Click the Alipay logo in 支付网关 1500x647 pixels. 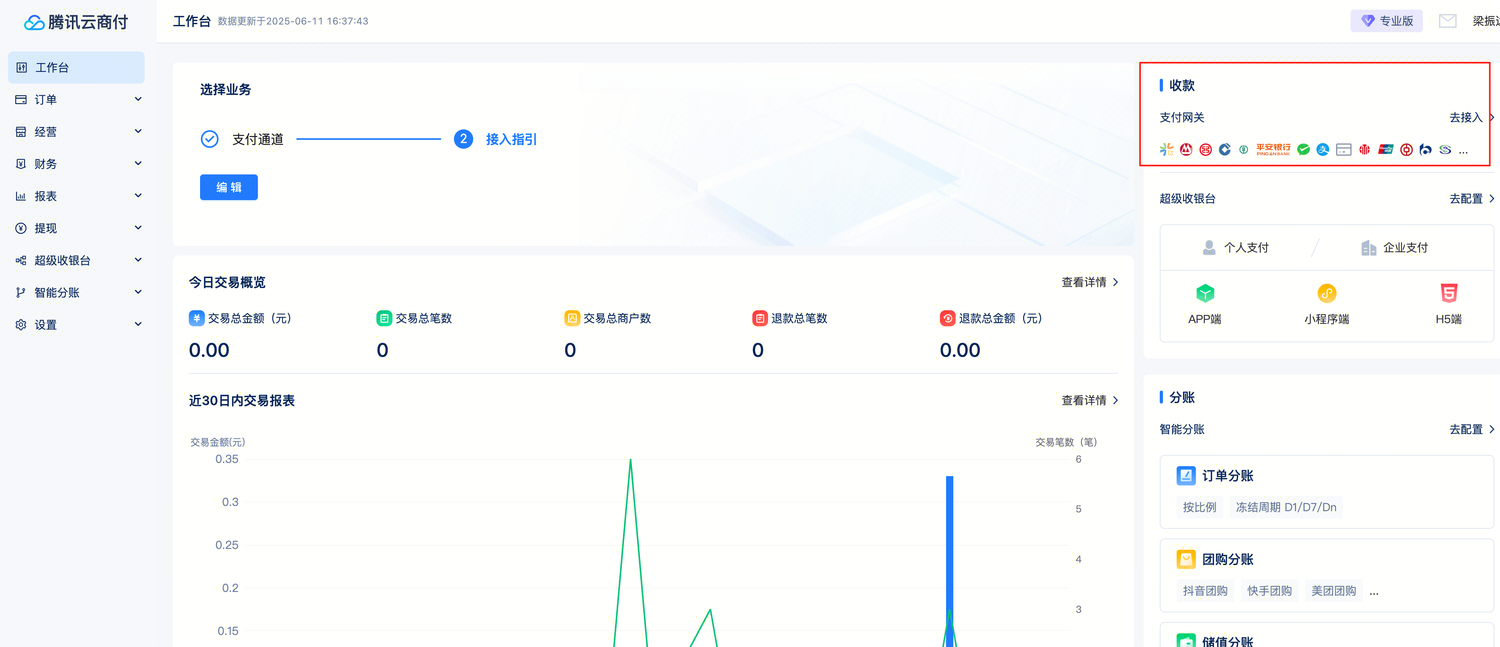point(1323,150)
